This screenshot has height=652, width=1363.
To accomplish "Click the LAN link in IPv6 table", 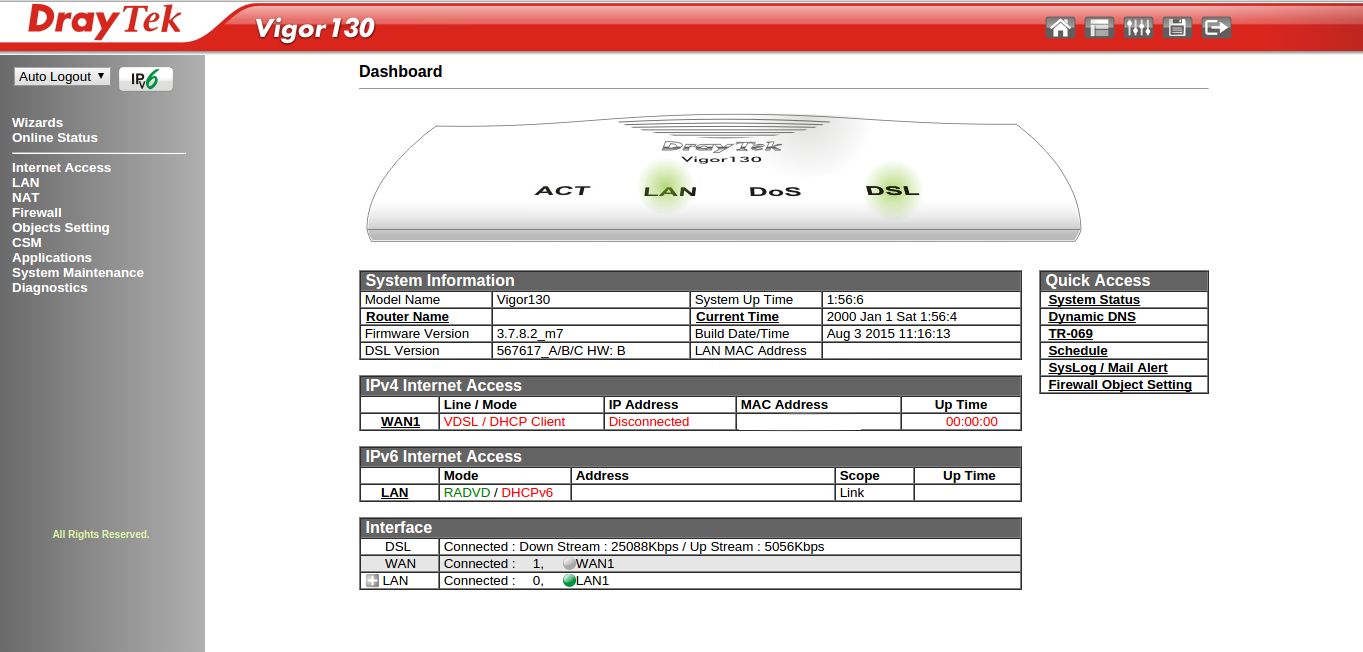I will tap(395, 493).
